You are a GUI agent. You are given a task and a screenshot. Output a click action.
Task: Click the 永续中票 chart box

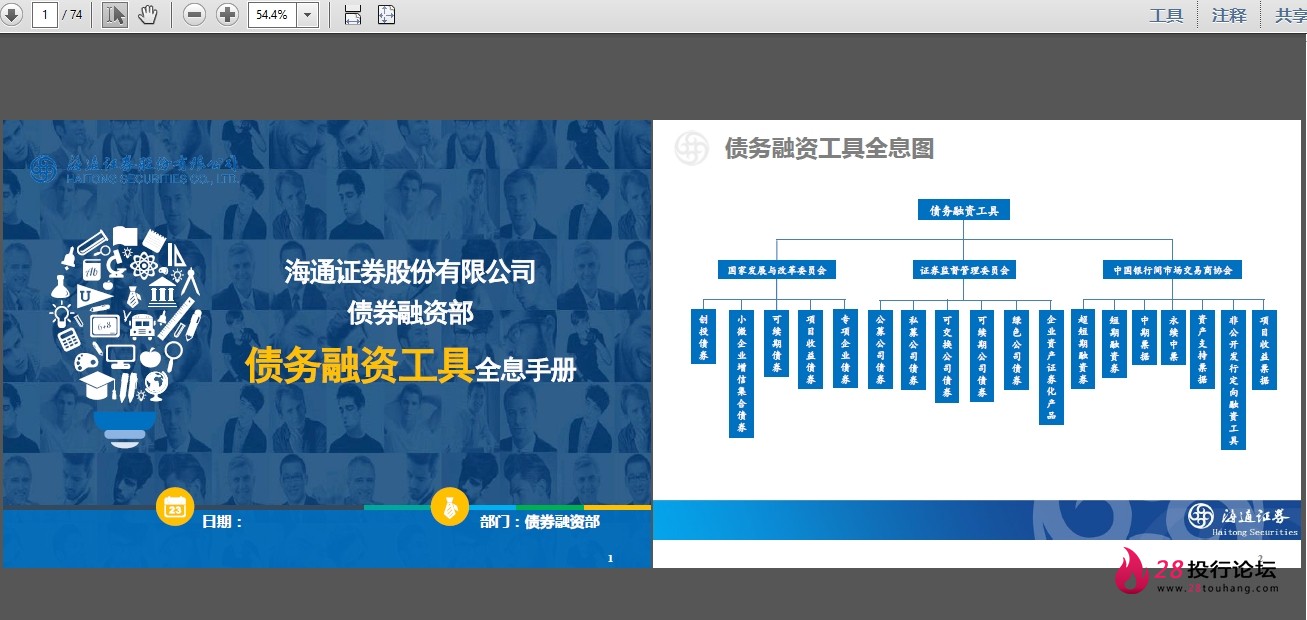1174,336
